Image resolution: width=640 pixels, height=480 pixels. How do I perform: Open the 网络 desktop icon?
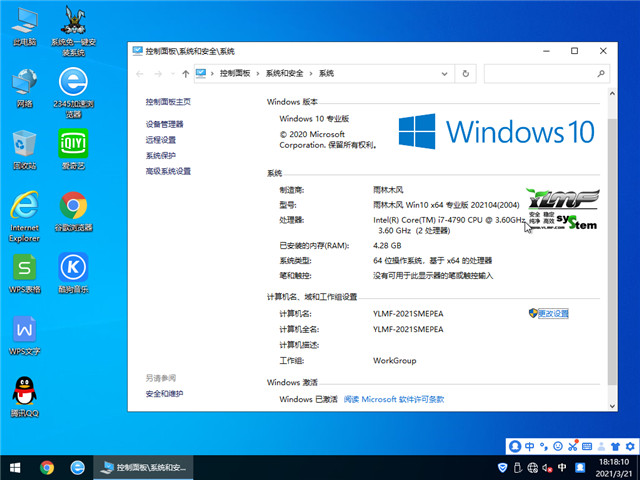[24, 88]
